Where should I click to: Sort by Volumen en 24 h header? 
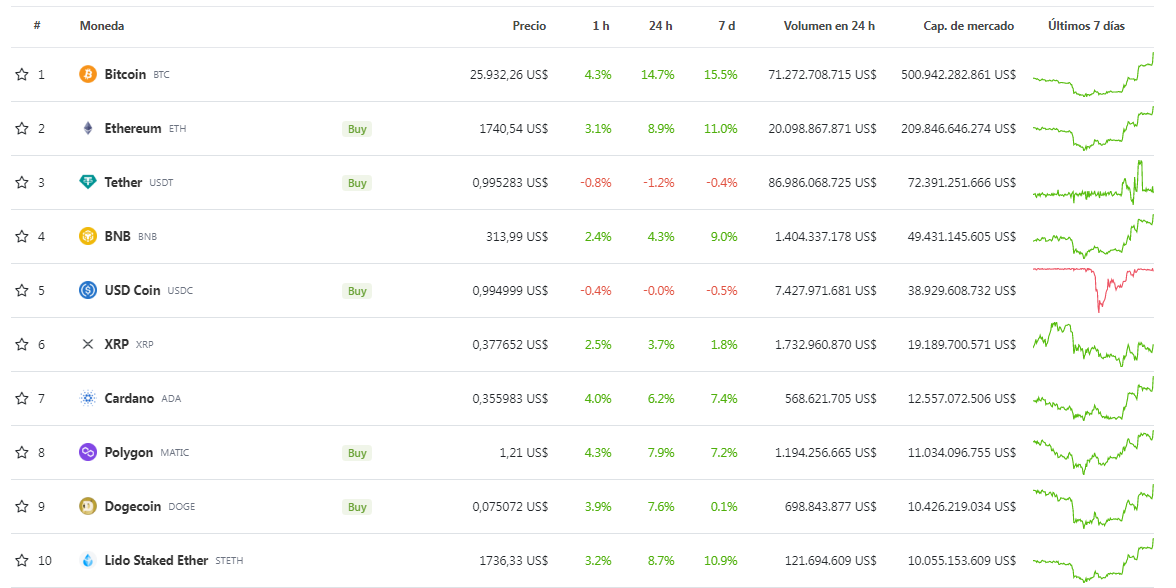(x=830, y=26)
